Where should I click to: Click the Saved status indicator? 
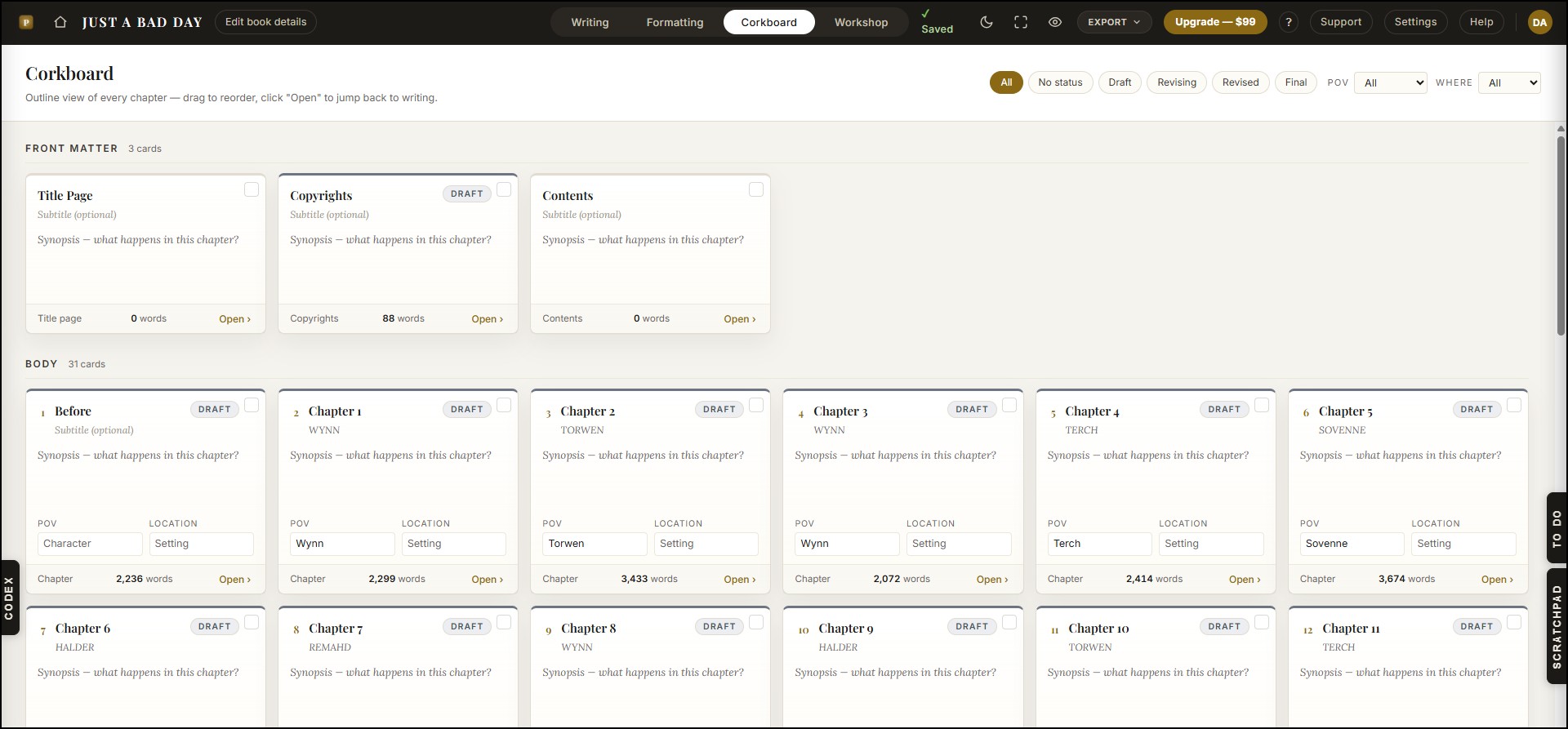pos(937,22)
